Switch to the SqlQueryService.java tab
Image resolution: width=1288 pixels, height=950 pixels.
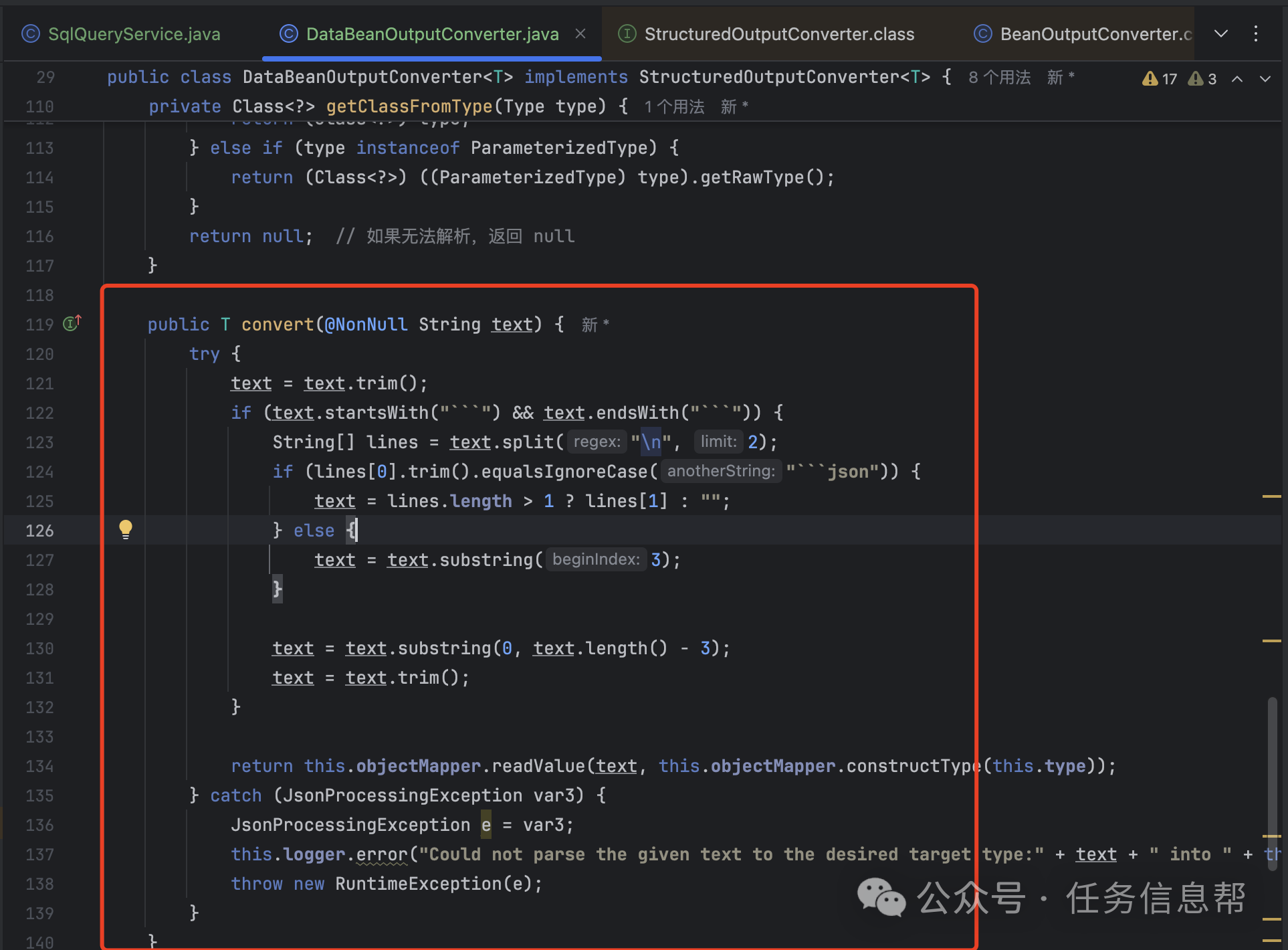pyautogui.click(x=134, y=34)
